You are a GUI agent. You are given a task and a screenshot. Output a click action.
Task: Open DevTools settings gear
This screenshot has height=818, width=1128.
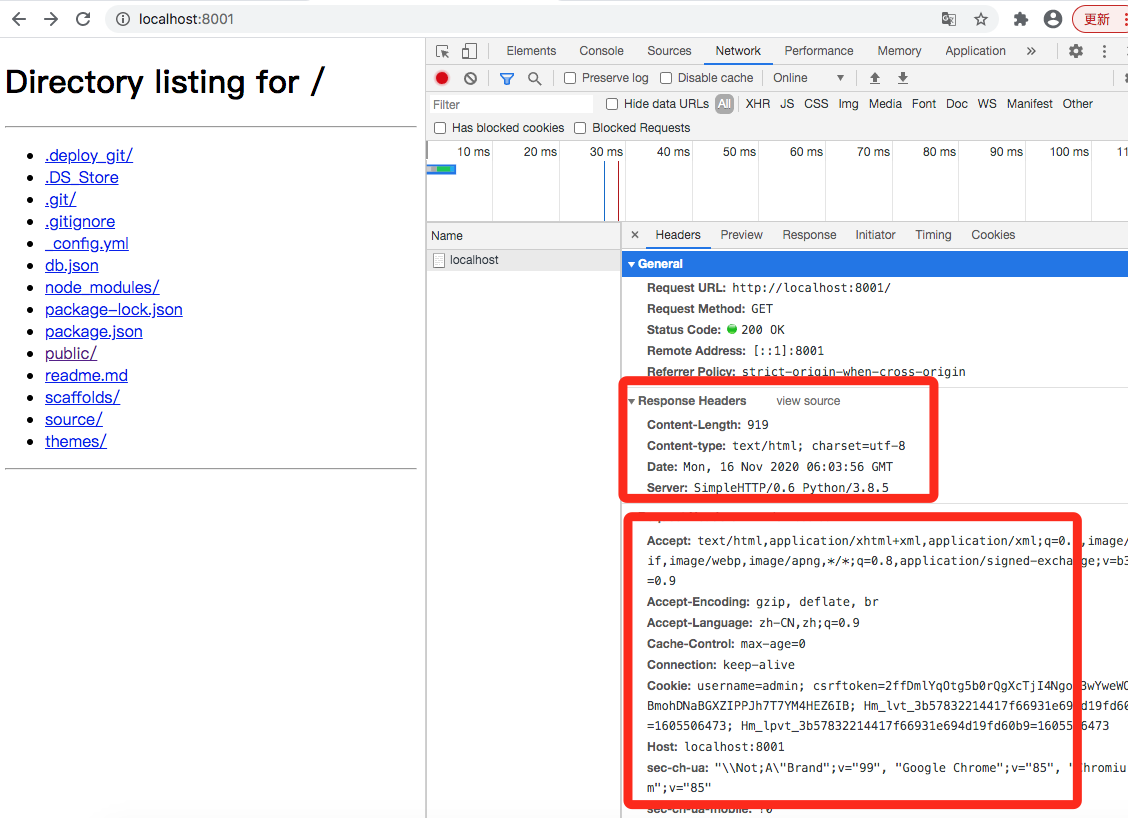tap(1076, 51)
